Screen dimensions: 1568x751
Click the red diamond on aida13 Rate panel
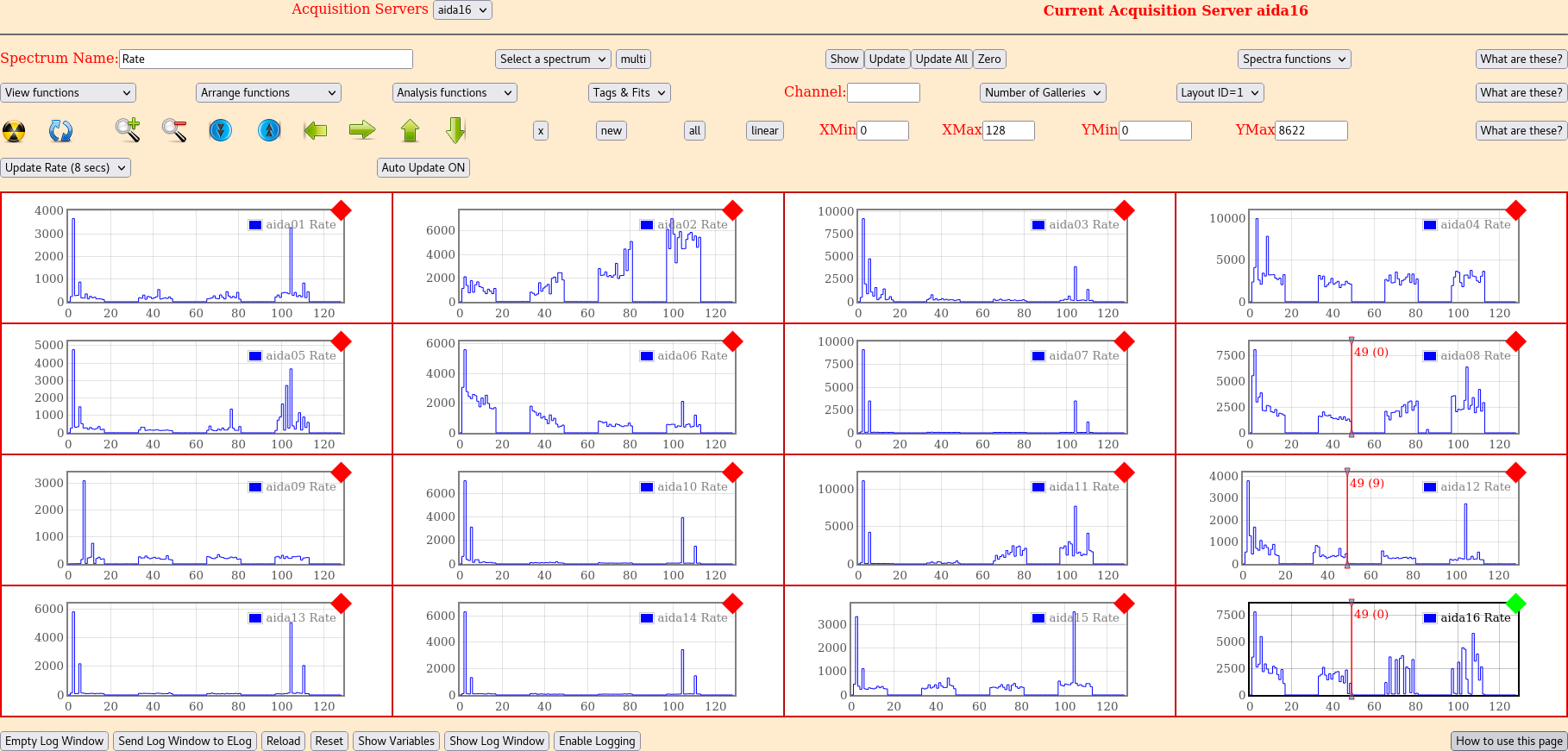click(x=342, y=604)
